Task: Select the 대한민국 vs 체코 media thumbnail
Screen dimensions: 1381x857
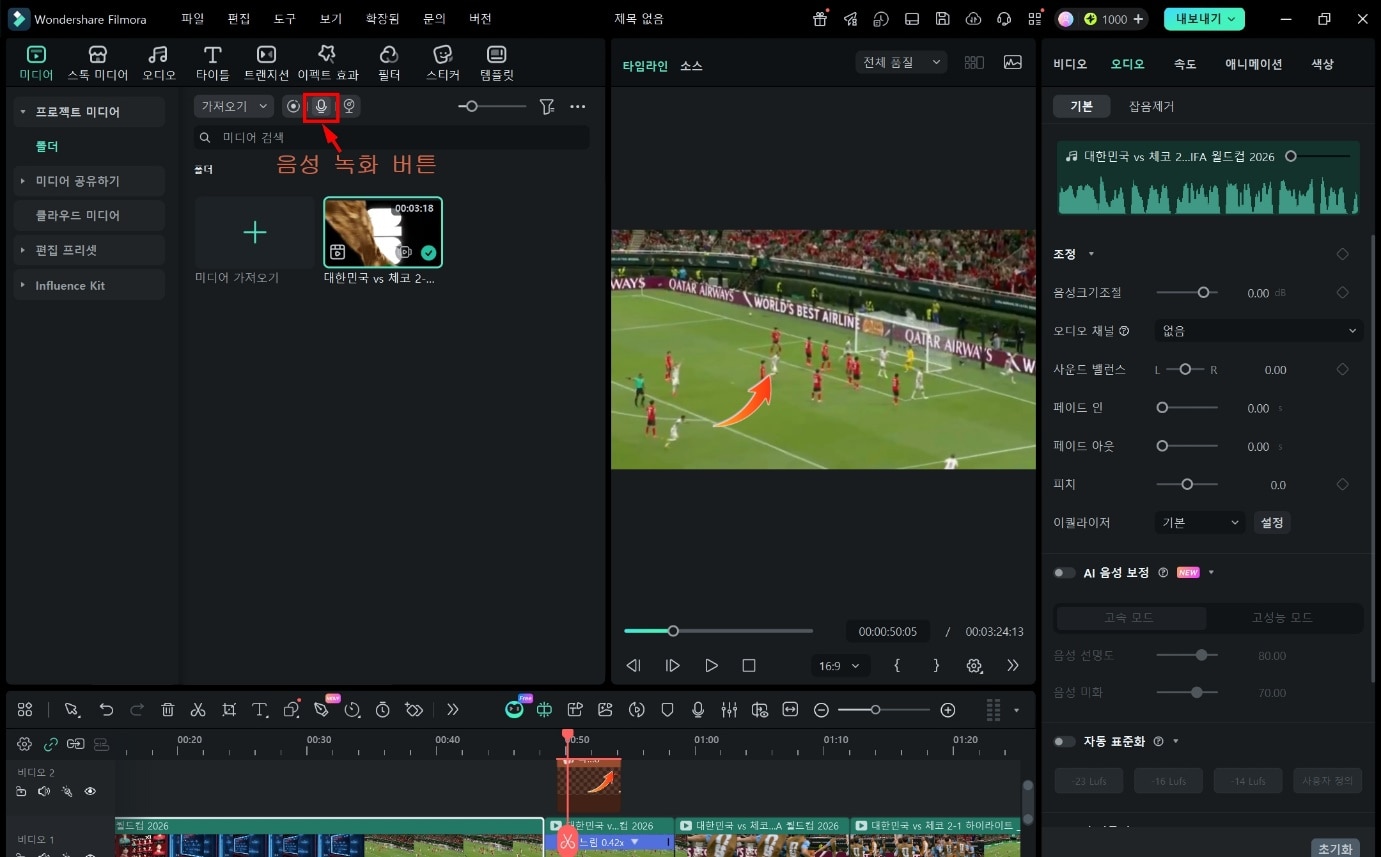Action: coord(383,232)
